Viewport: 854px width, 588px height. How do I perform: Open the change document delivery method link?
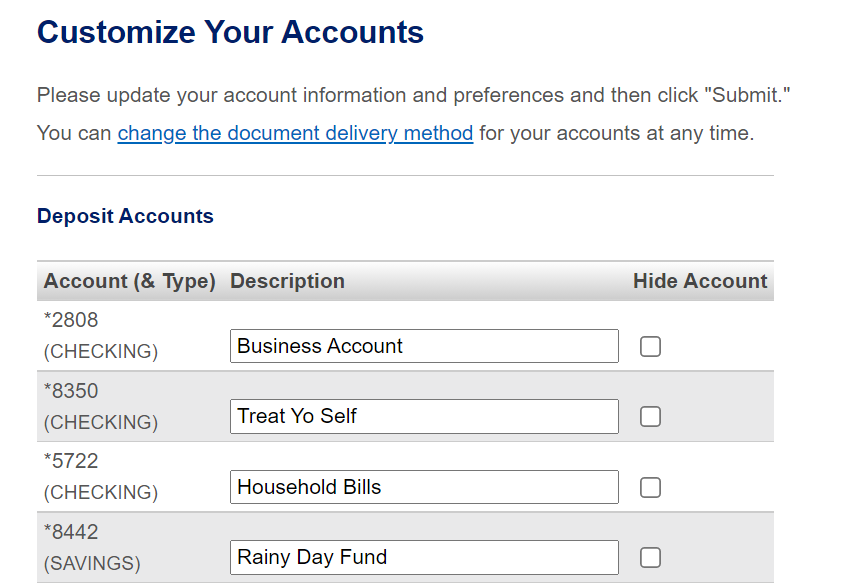[x=295, y=133]
